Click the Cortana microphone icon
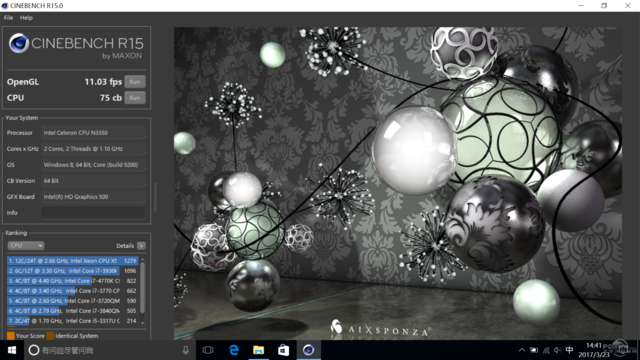 186,350
